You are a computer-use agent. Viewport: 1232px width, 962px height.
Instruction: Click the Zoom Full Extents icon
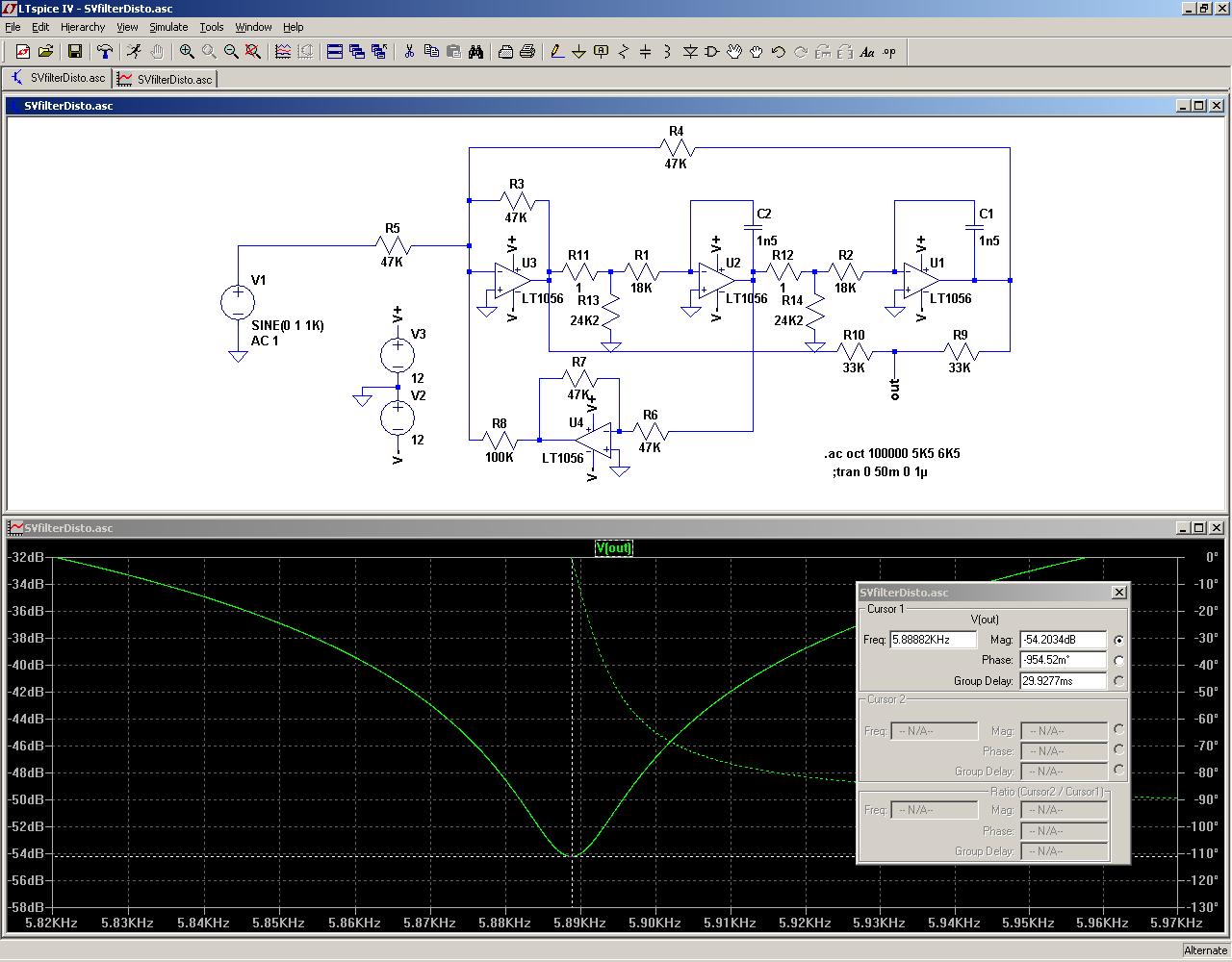[253, 52]
